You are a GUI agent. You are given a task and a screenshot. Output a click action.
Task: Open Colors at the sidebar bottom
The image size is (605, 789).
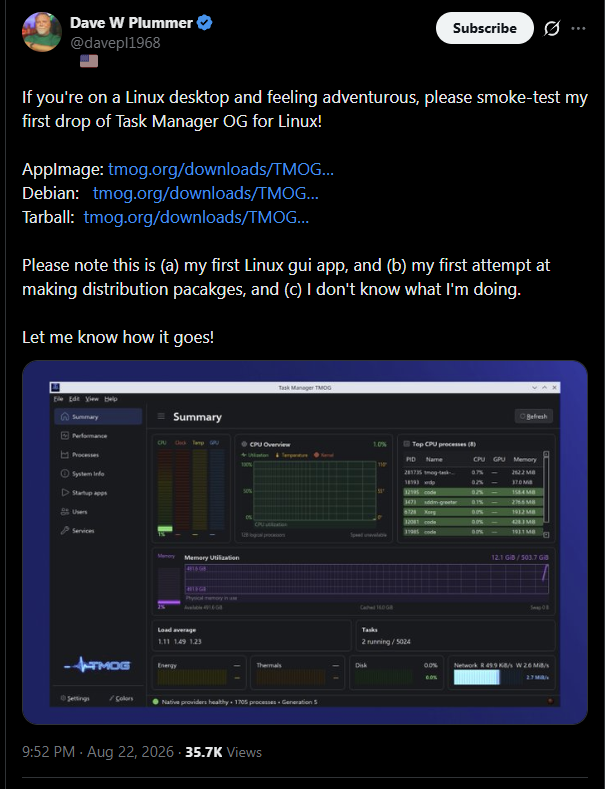click(121, 698)
